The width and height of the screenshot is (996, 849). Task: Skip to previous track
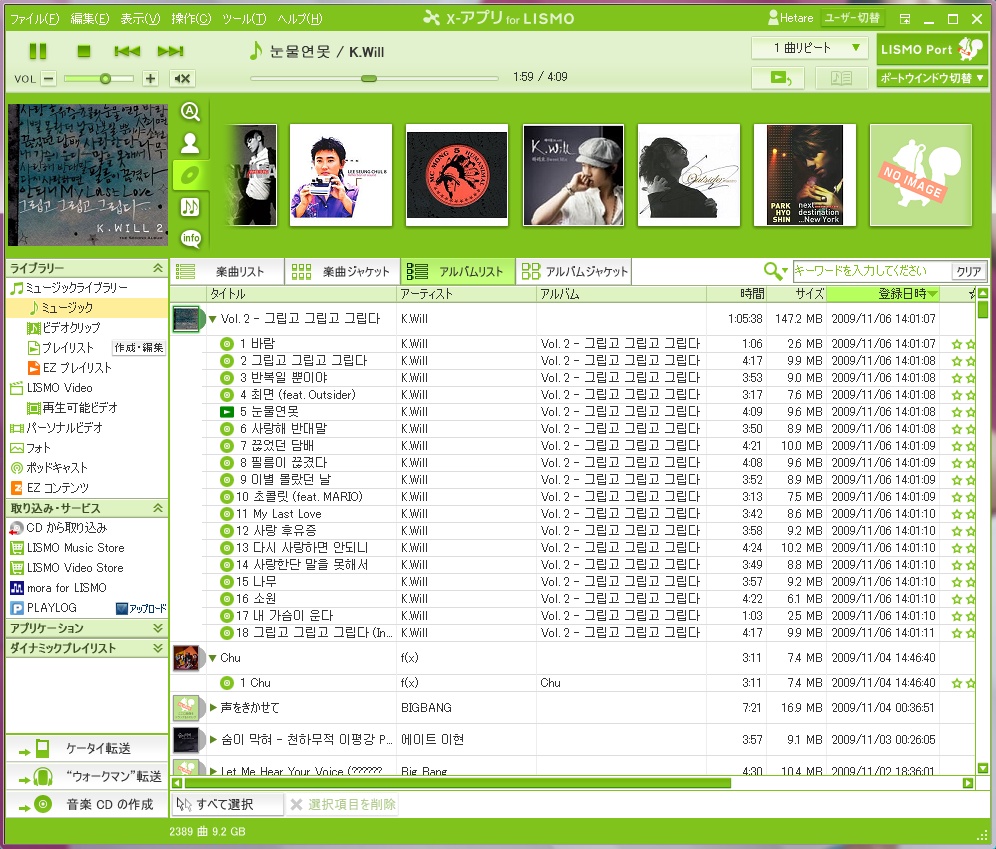coord(127,51)
